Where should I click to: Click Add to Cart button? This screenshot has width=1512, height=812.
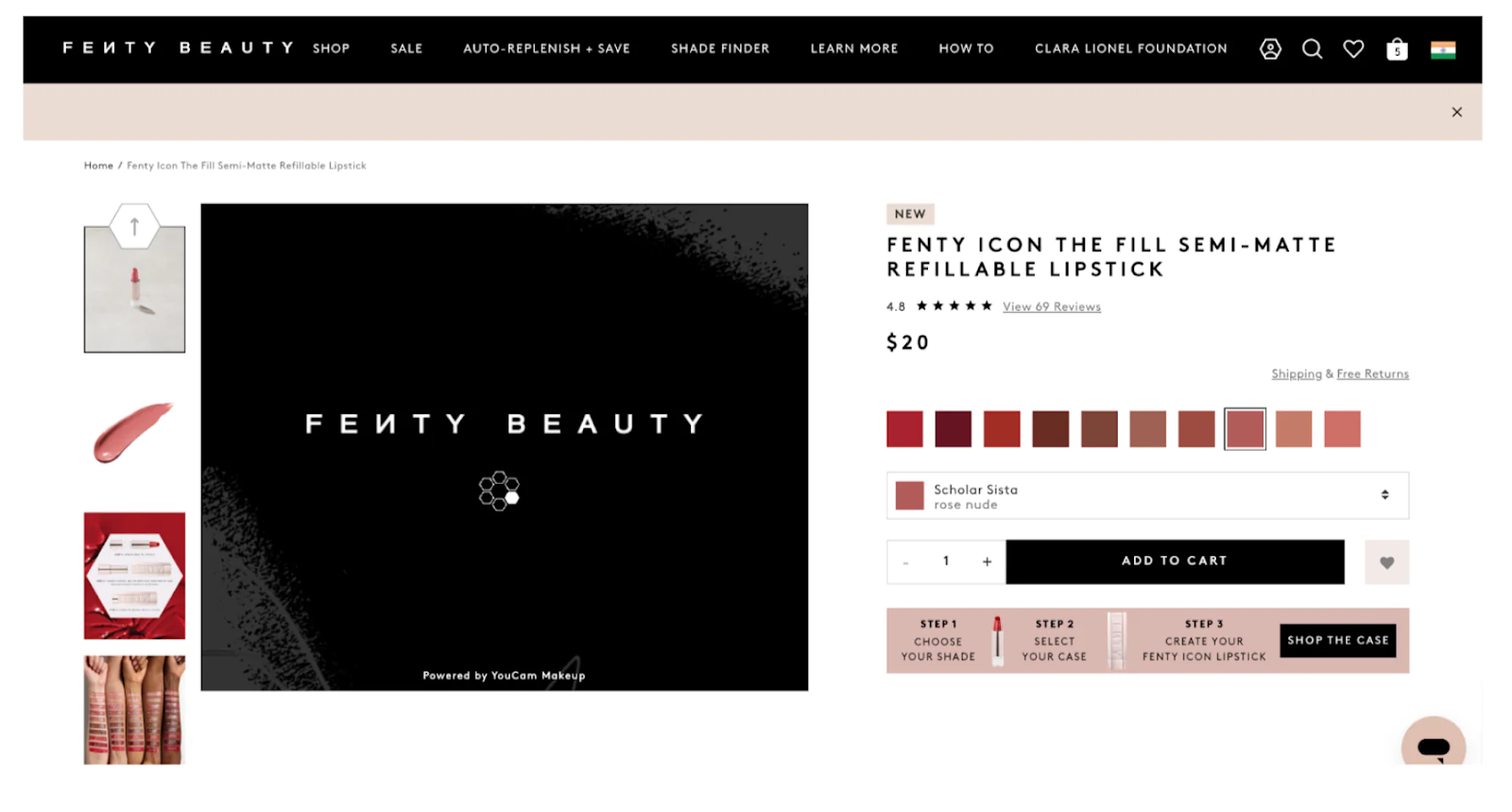tap(1175, 561)
